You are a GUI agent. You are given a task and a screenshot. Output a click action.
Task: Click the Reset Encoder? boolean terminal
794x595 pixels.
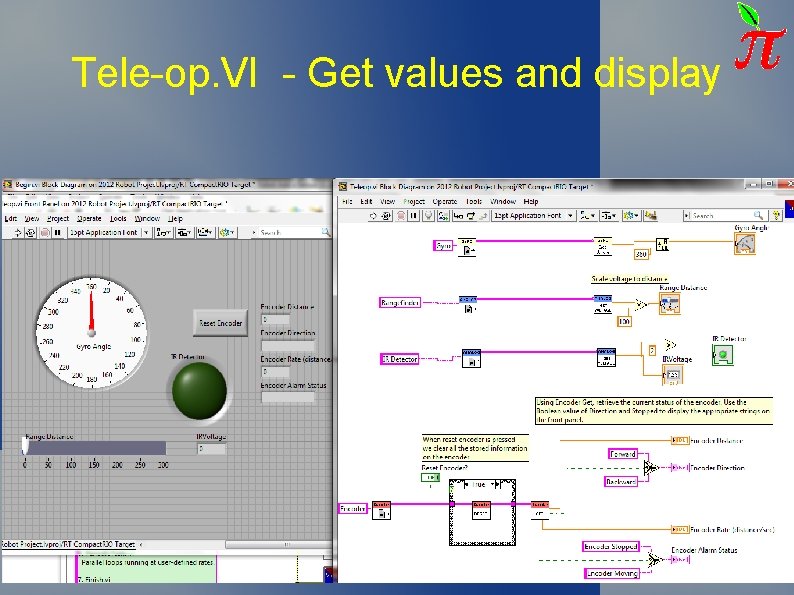point(430,478)
